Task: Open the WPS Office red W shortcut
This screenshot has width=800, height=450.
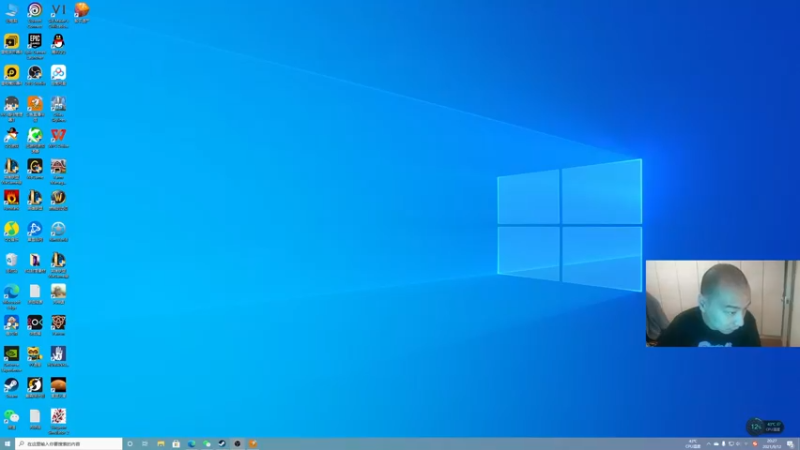Action: click(58, 138)
